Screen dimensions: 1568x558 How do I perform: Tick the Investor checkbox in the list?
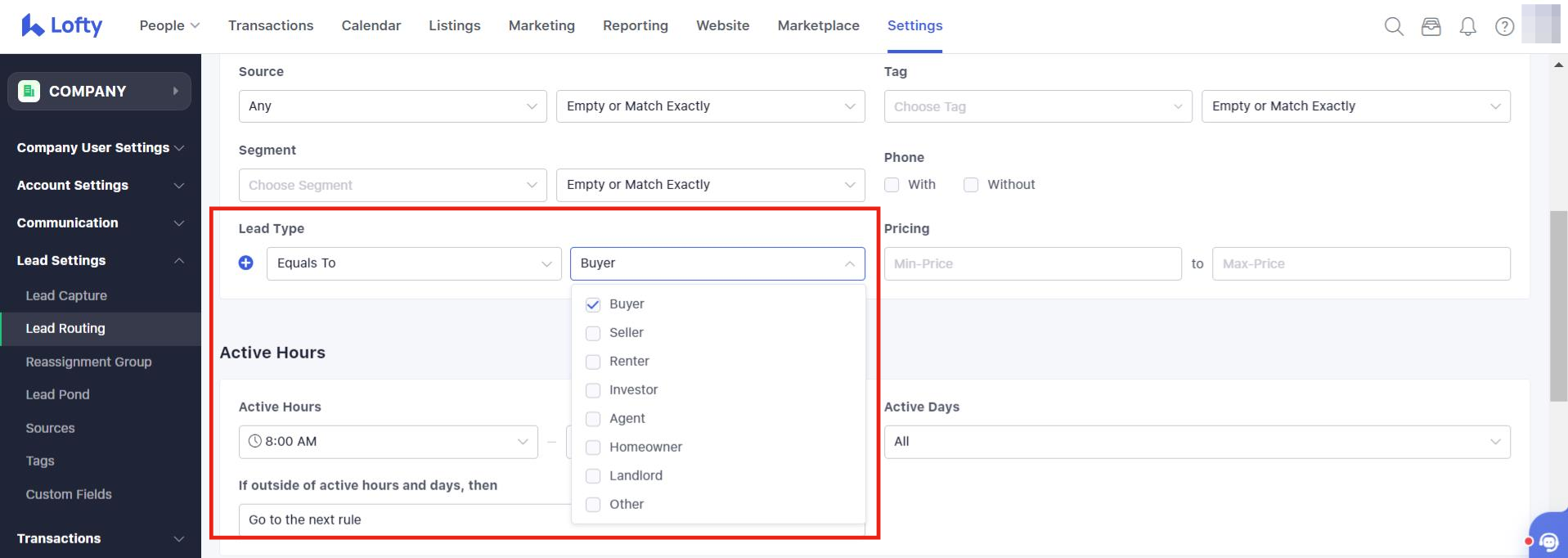point(593,390)
